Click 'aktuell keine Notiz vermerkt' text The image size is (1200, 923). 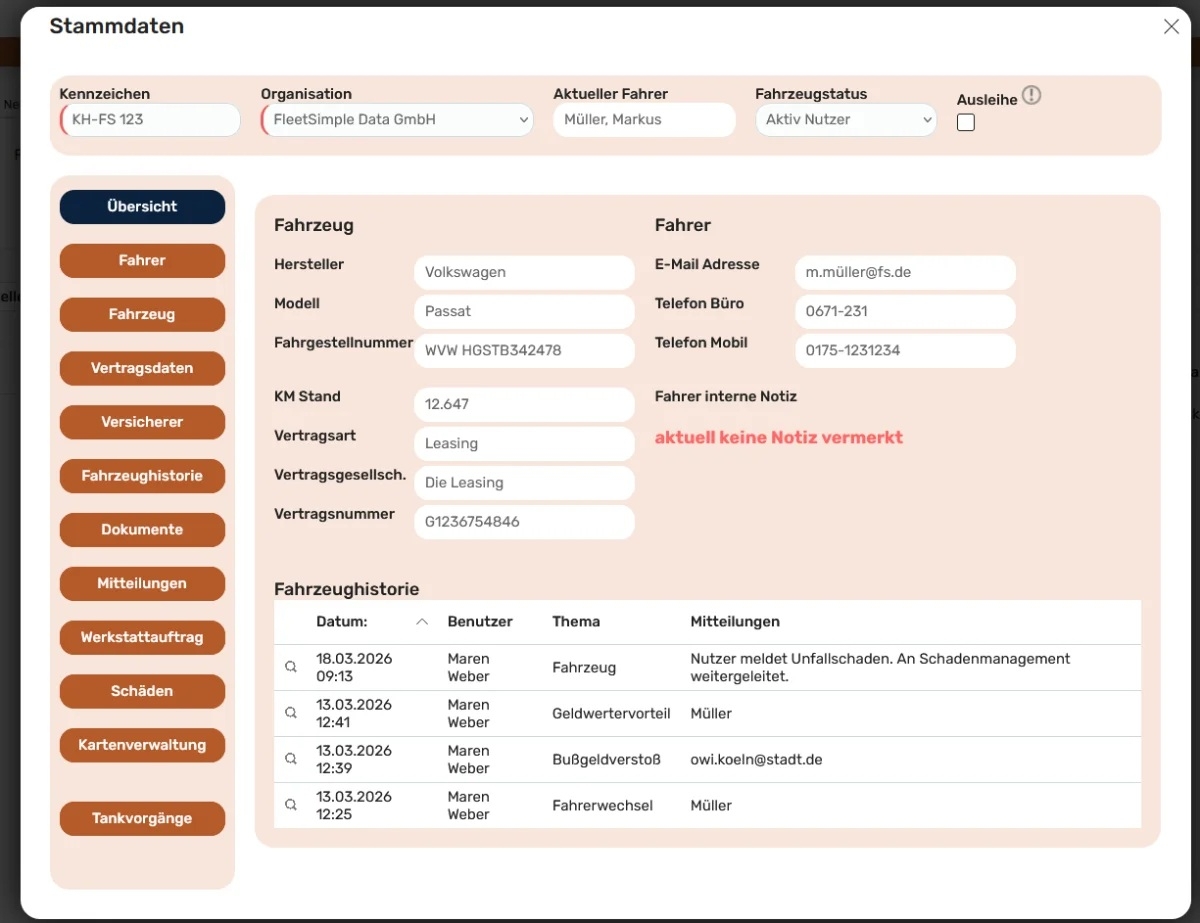click(x=779, y=437)
